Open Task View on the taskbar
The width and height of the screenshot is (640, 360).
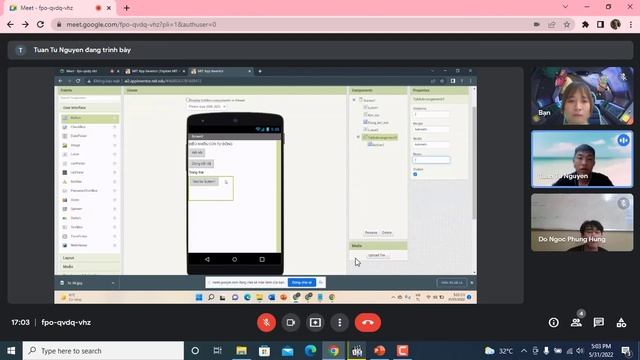(x=218, y=351)
